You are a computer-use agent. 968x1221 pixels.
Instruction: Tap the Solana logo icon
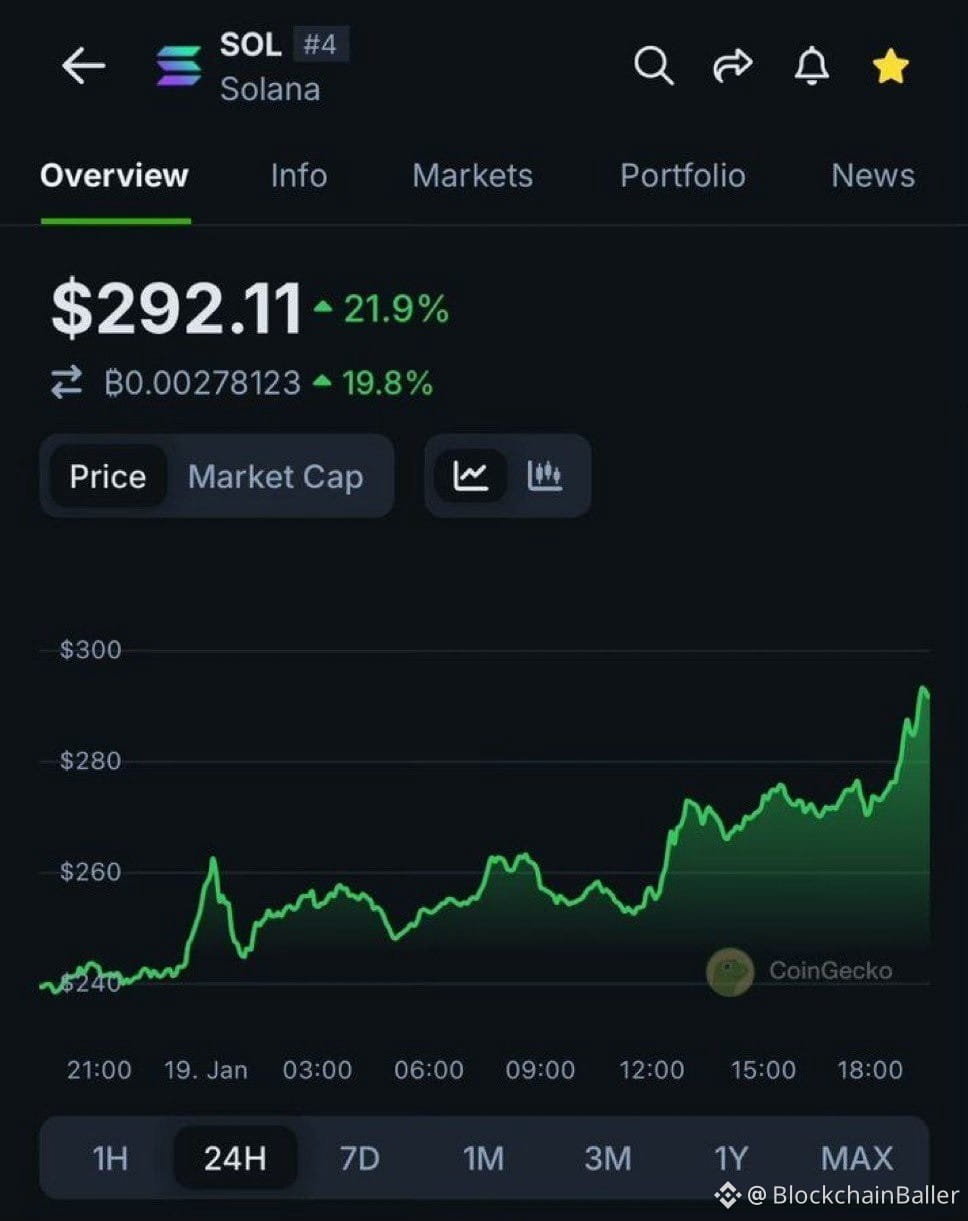pos(179,67)
